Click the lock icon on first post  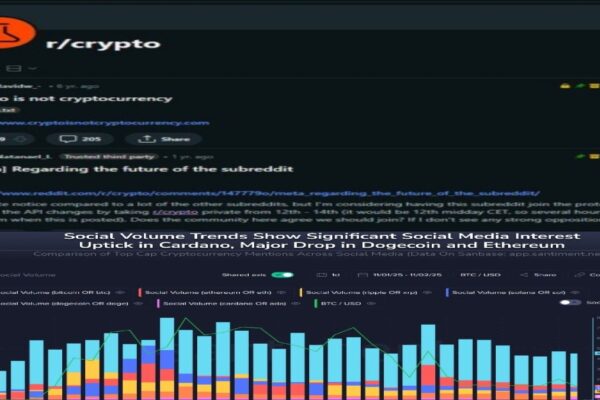pos(565,86)
